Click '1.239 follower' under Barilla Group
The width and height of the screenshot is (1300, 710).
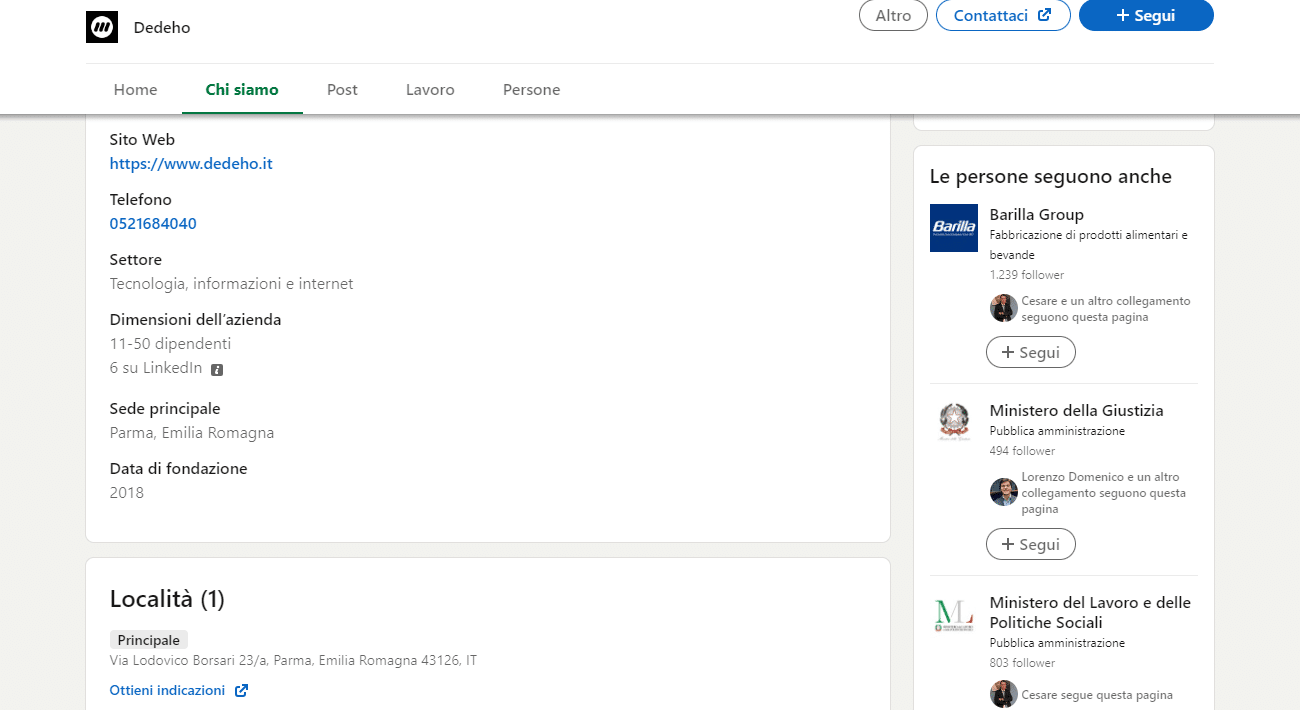tap(1027, 275)
